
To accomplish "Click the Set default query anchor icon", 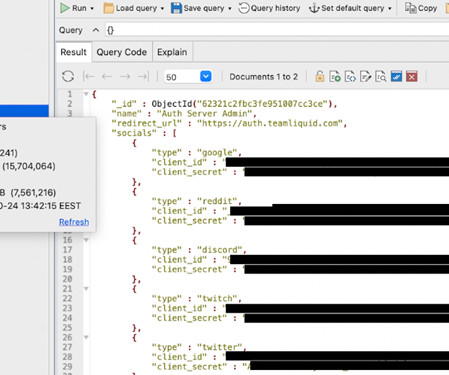I will 314,8.
